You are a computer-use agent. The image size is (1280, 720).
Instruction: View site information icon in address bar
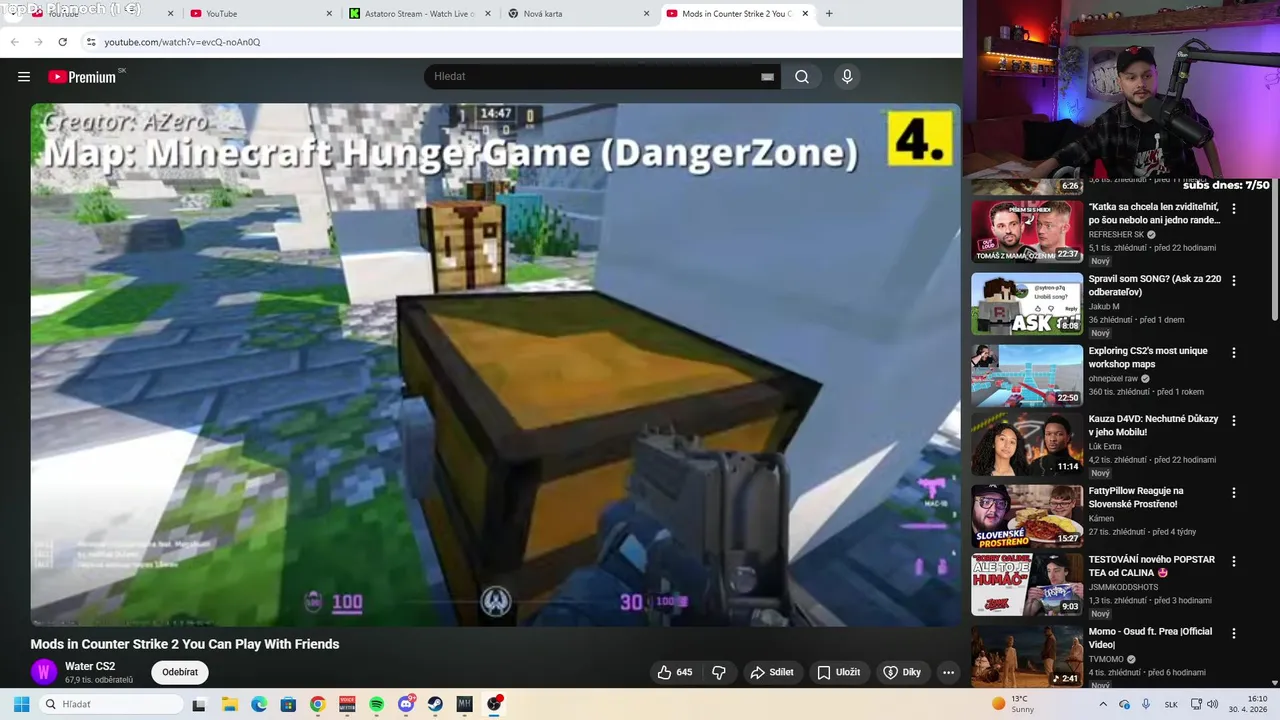coord(91,42)
